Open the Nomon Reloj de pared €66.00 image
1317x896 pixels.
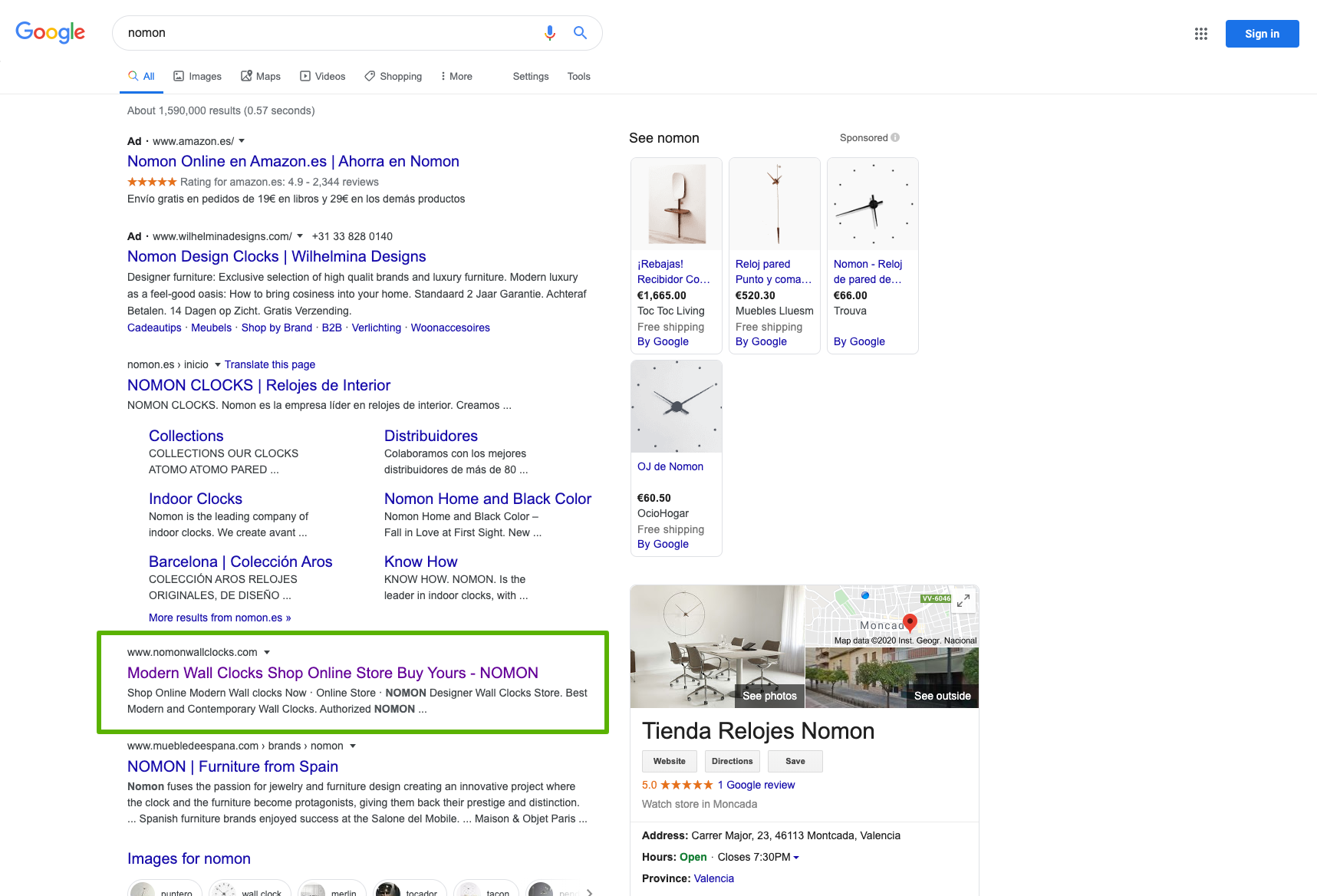[873, 204]
